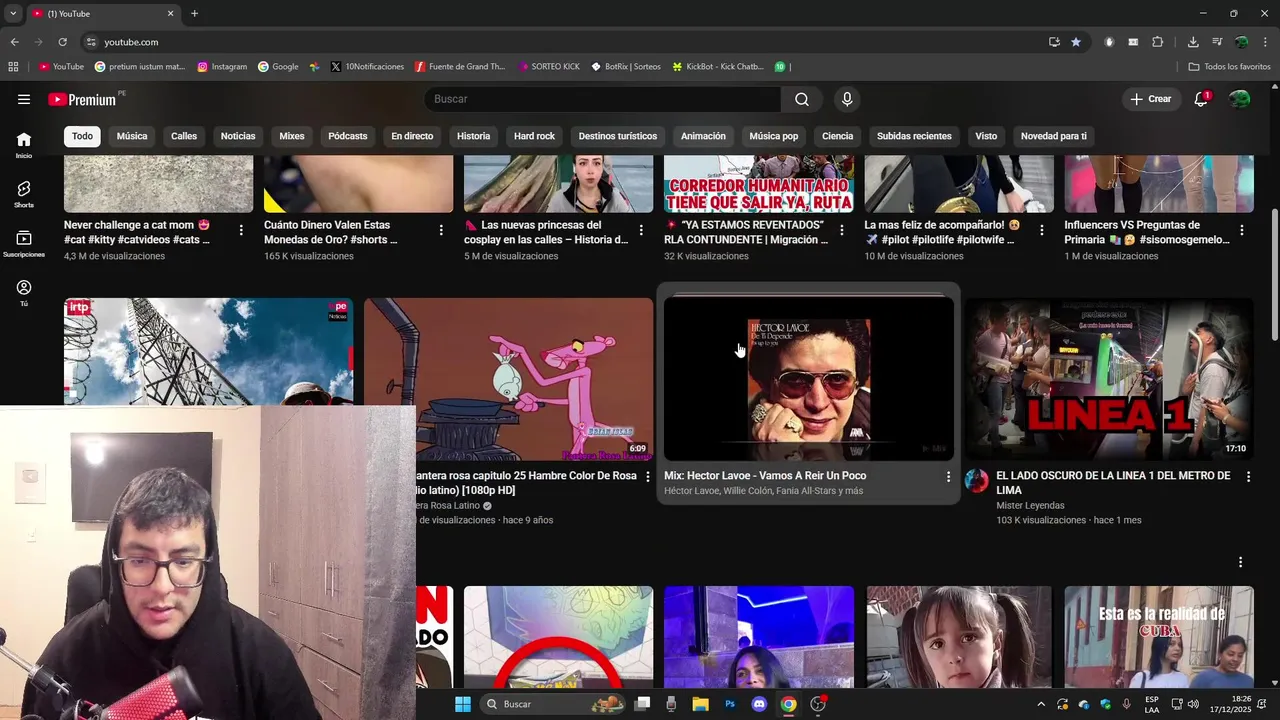The image size is (1280, 720).
Task: Start voice search with the microphone
Action: [847, 99]
